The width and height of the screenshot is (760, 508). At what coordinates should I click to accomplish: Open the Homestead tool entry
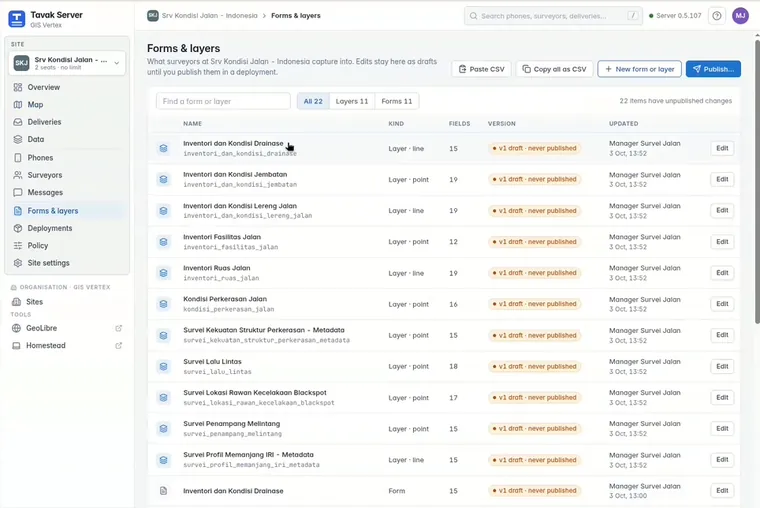[x=67, y=346]
